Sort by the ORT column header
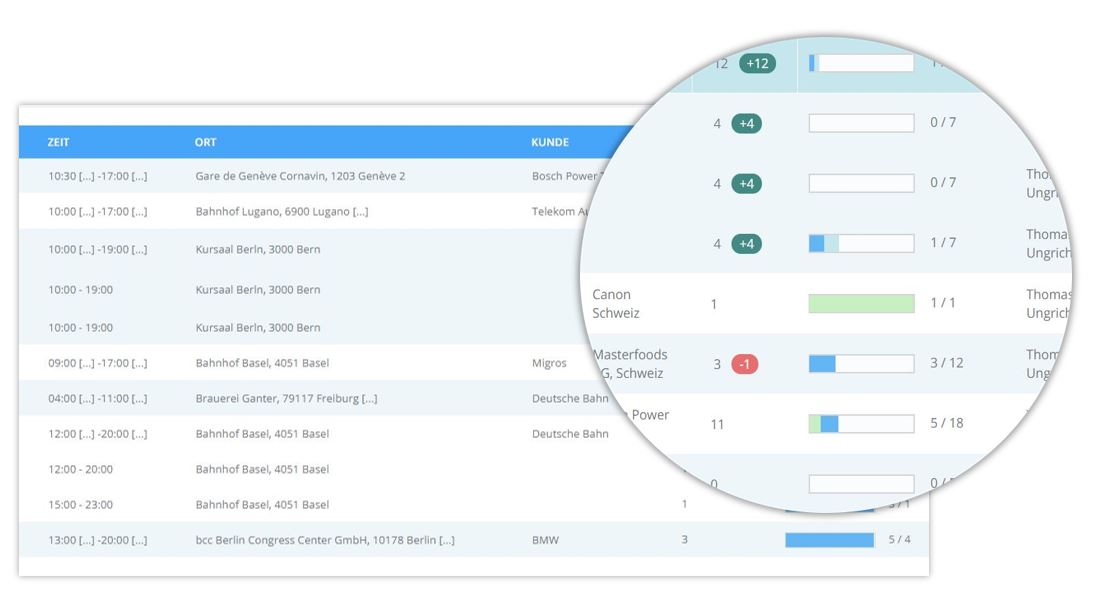The width and height of the screenshot is (1094, 597). tap(205, 142)
